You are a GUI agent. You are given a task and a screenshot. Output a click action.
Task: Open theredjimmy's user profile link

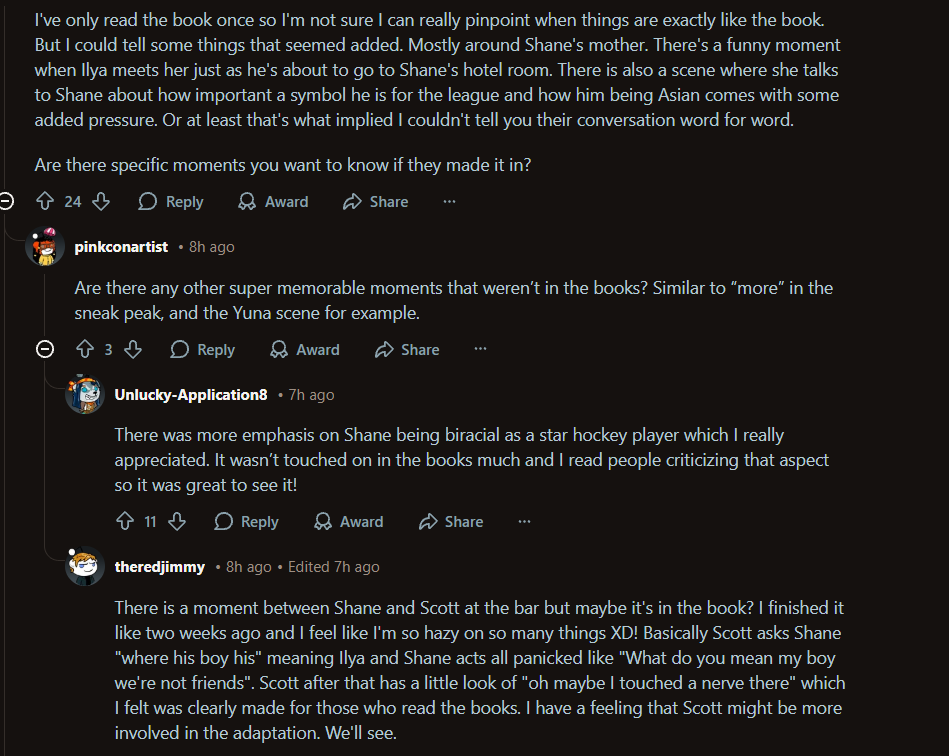160,567
